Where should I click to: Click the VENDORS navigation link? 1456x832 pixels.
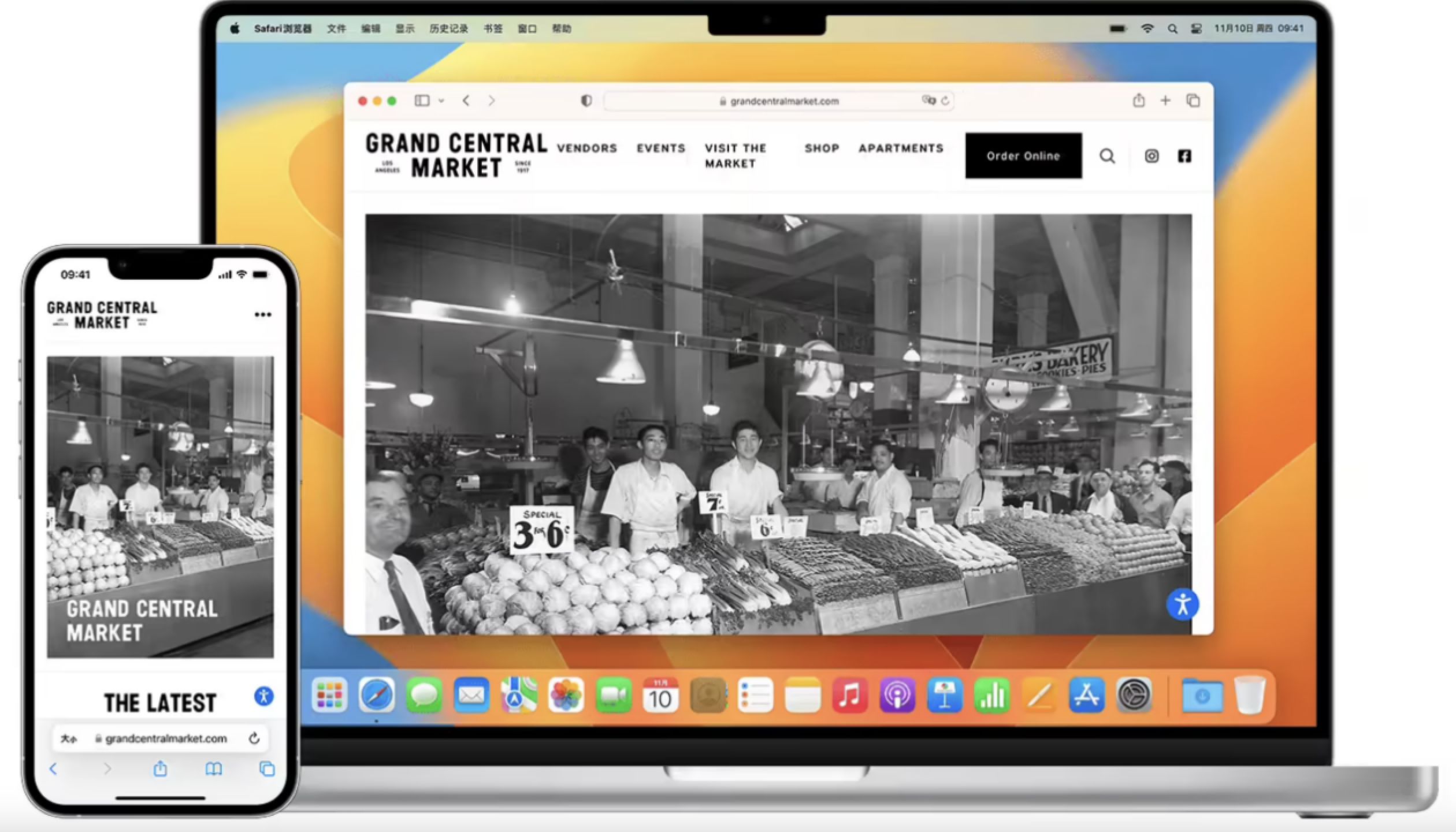(x=587, y=148)
